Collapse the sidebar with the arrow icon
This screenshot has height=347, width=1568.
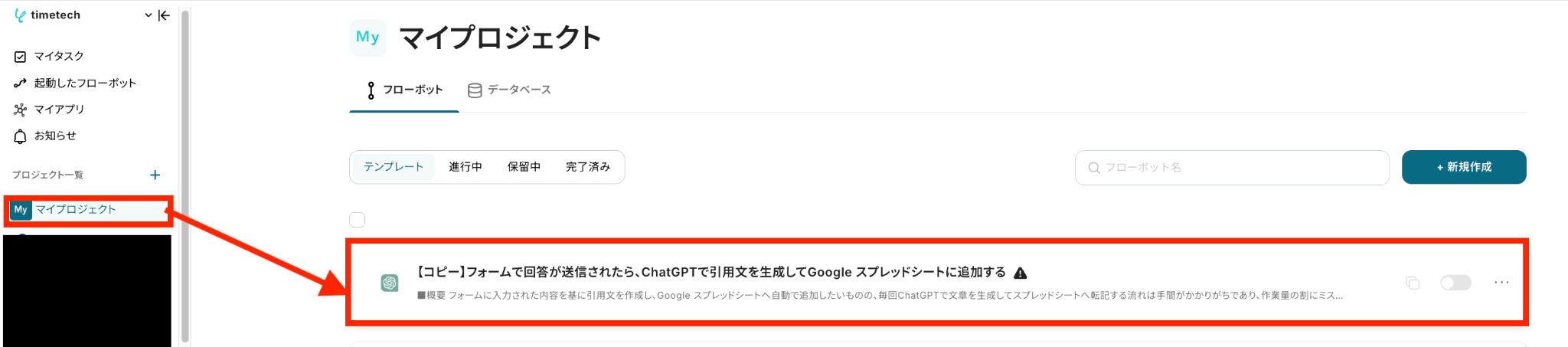[x=164, y=15]
